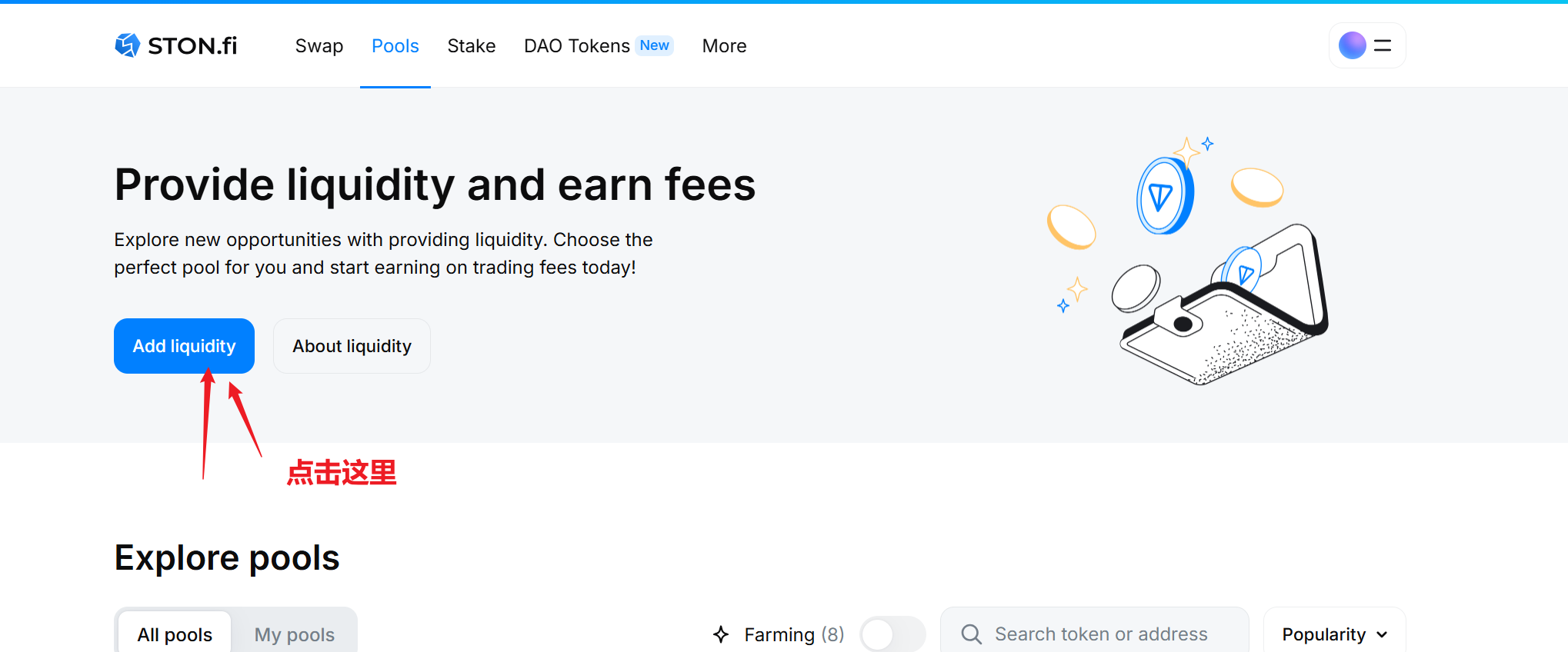The width and height of the screenshot is (1568, 652).
Task: Click the wallet and coins illustration
Action: pyautogui.click(x=1189, y=261)
